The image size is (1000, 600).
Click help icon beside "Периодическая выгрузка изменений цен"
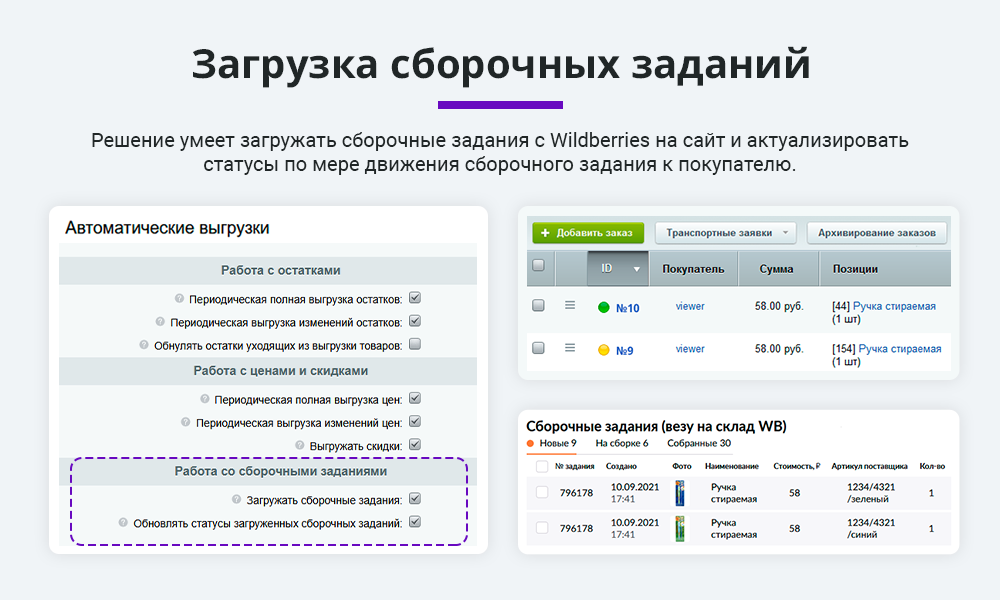186,421
